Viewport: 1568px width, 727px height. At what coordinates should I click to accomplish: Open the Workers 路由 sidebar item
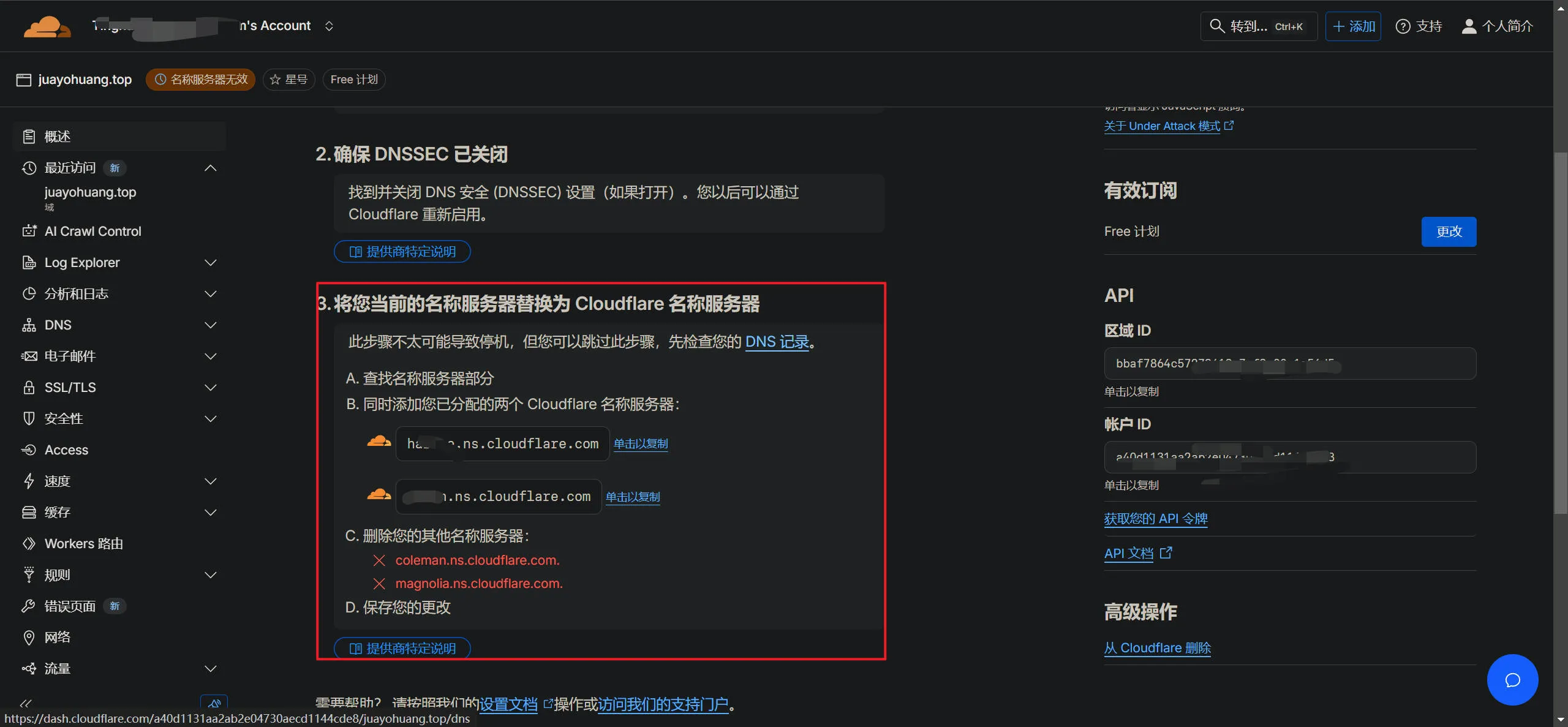(x=83, y=544)
